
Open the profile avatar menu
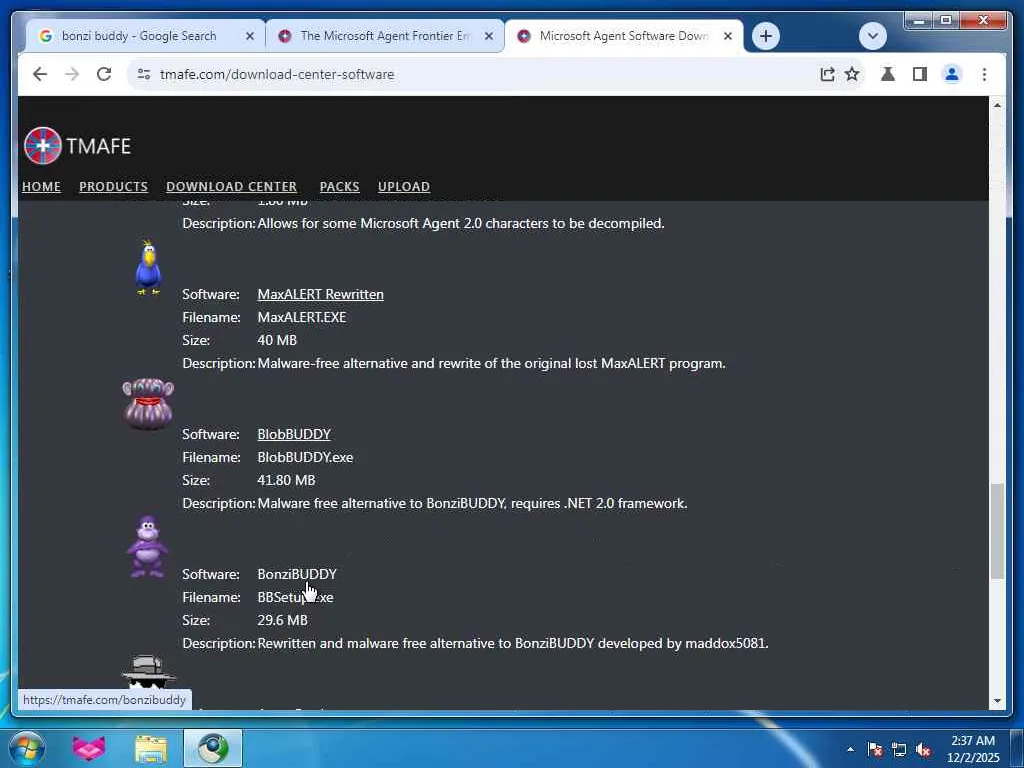click(x=952, y=74)
